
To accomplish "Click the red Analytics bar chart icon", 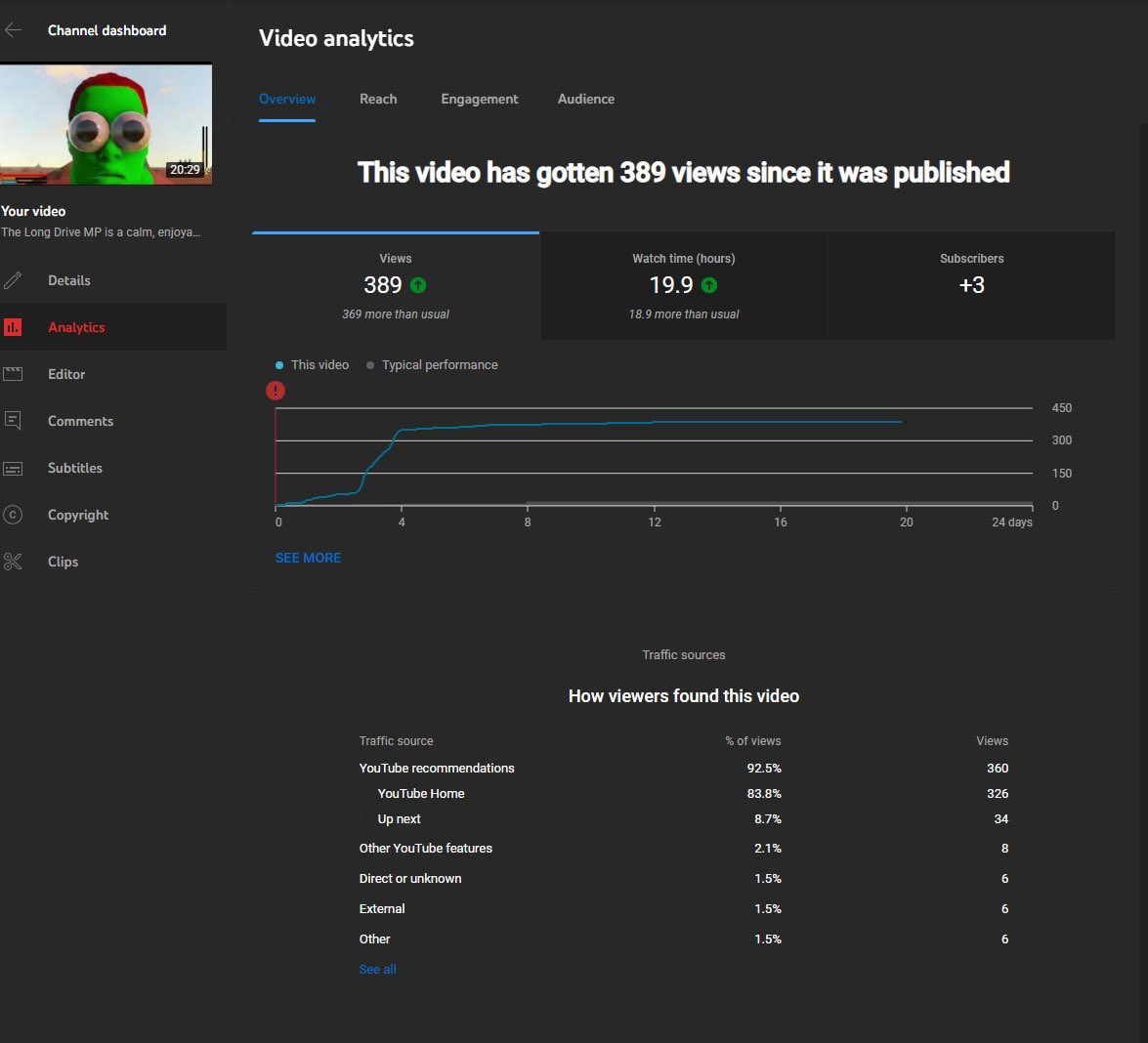I will pos(13,327).
